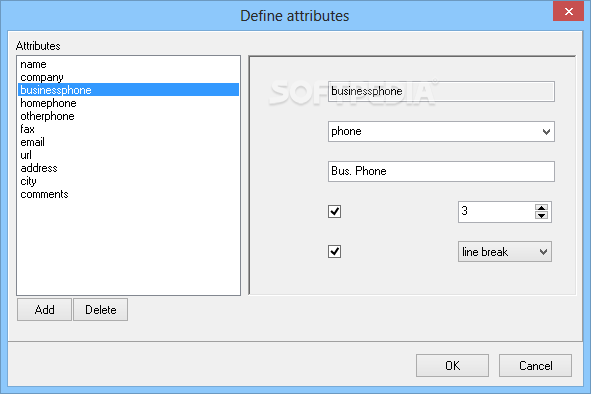
Task: Cancel the Define attributes dialog
Action: click(535, 365)
